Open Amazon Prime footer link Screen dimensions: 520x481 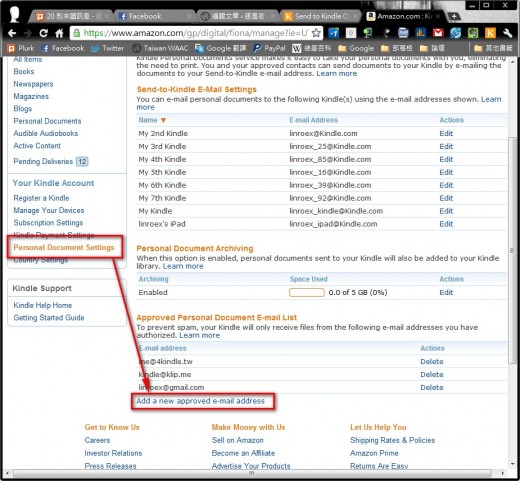374,453
